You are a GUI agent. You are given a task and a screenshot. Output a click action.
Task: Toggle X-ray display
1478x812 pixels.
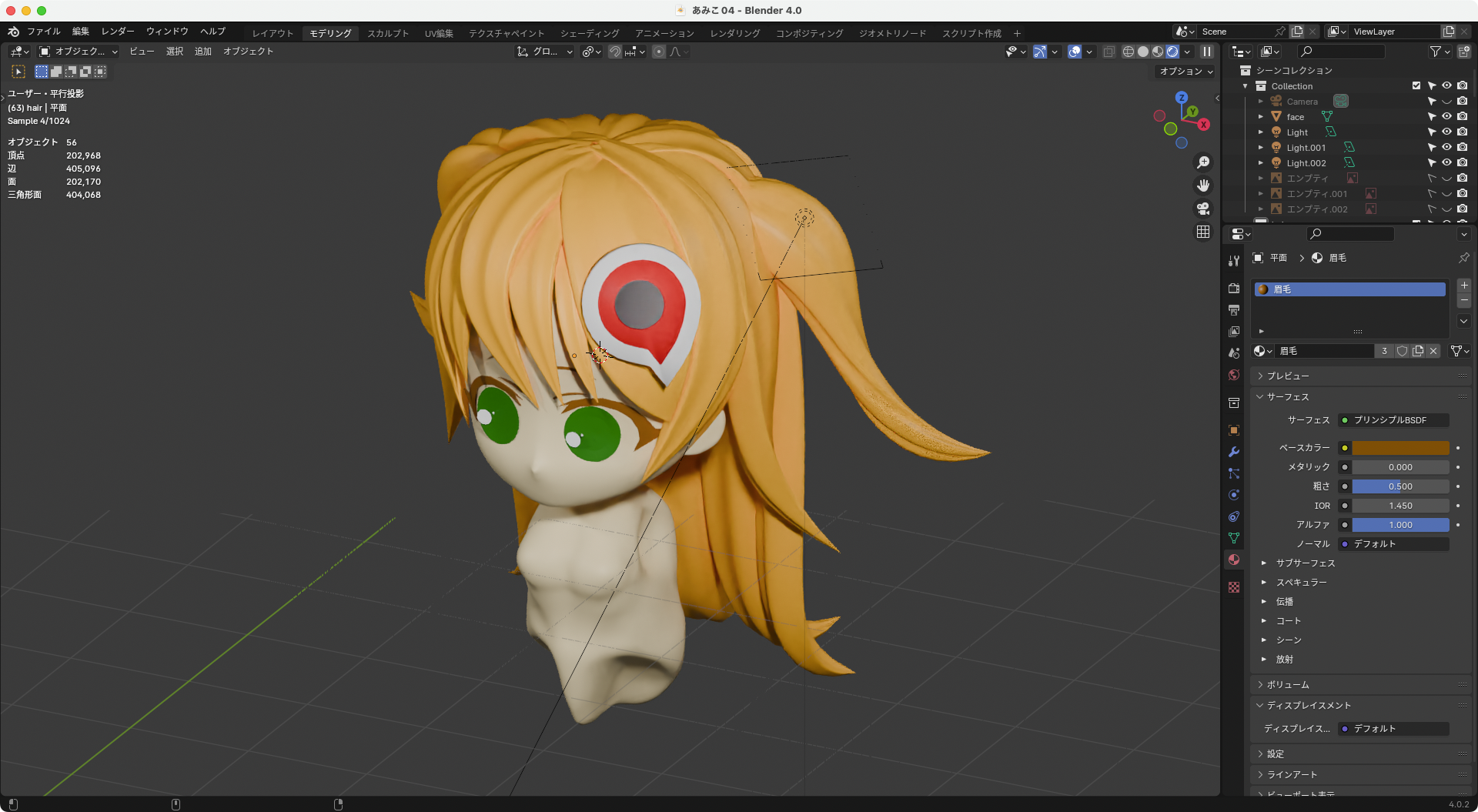(x=1108, y=52)
